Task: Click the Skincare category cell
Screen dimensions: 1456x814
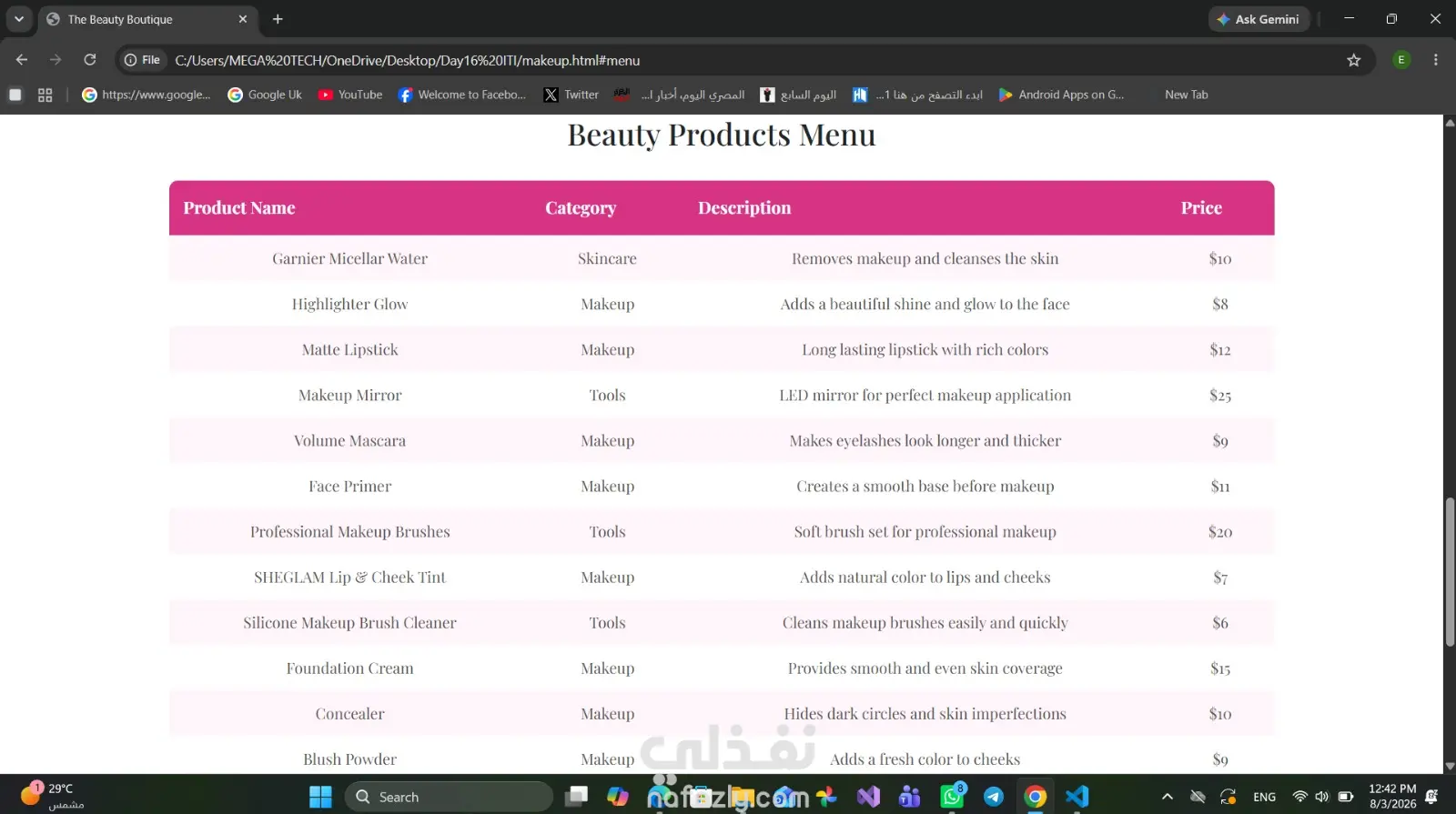Action: point(607,258)
